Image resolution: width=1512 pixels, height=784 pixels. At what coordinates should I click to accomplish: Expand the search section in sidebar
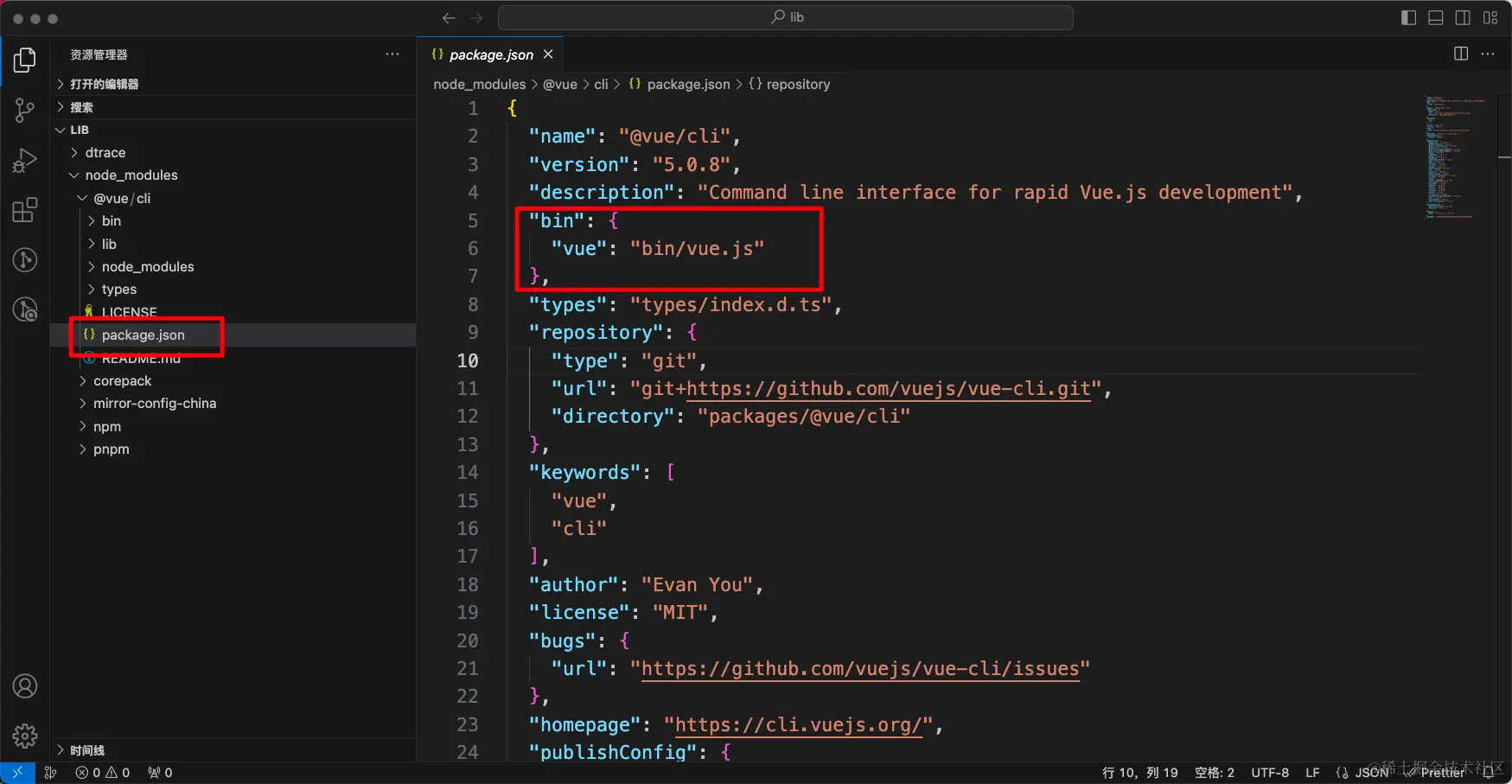[233, 107]
